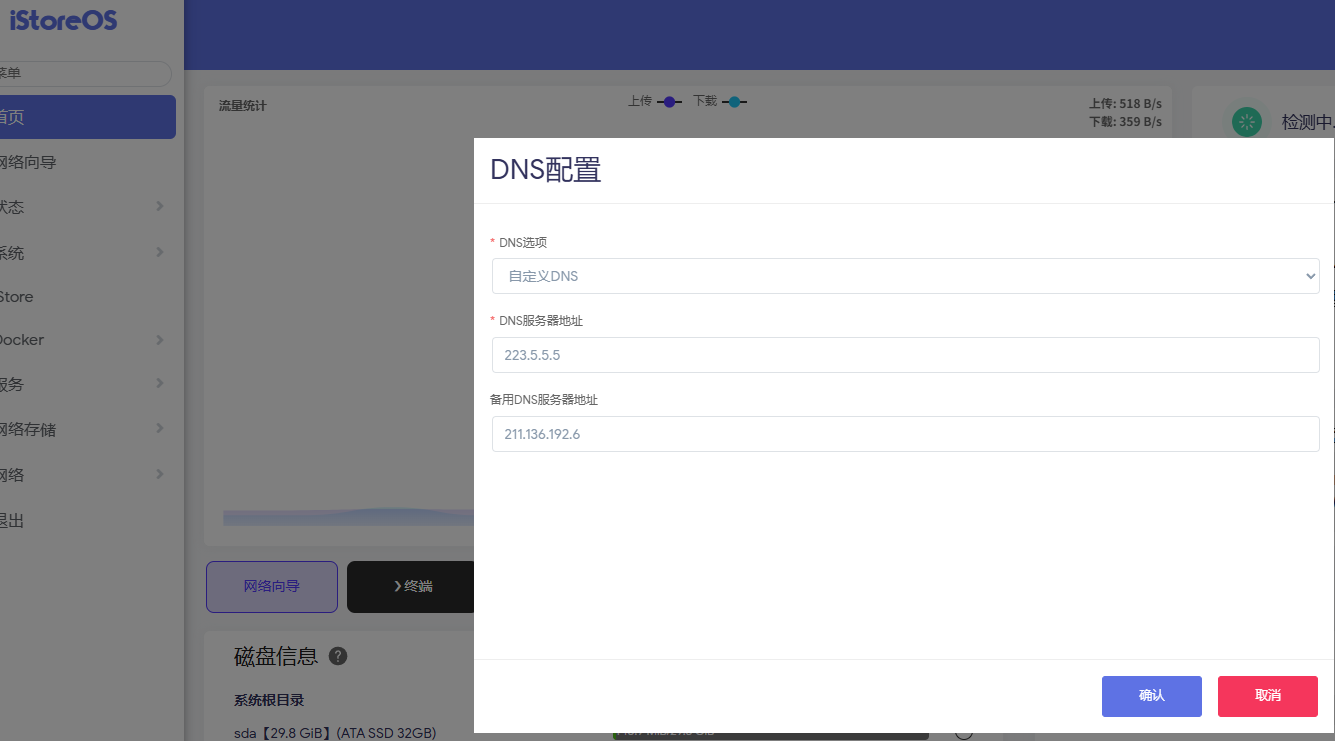Click the iStoreOS logo

tap(62, 20)
